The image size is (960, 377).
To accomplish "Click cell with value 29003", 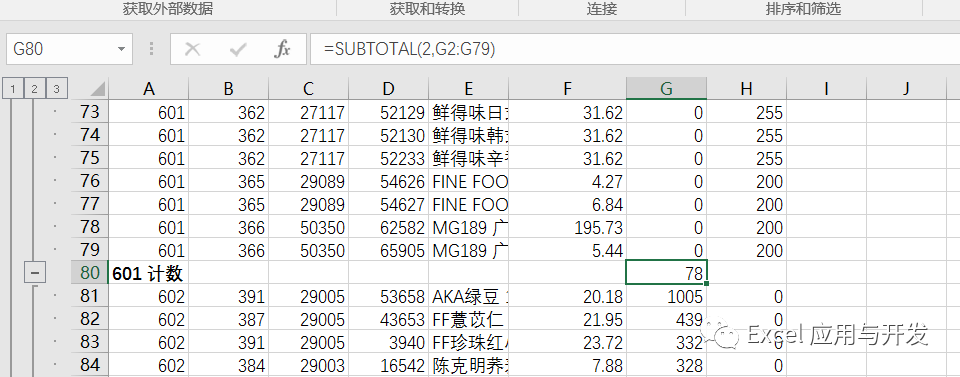I will click(x=309, y=365).
